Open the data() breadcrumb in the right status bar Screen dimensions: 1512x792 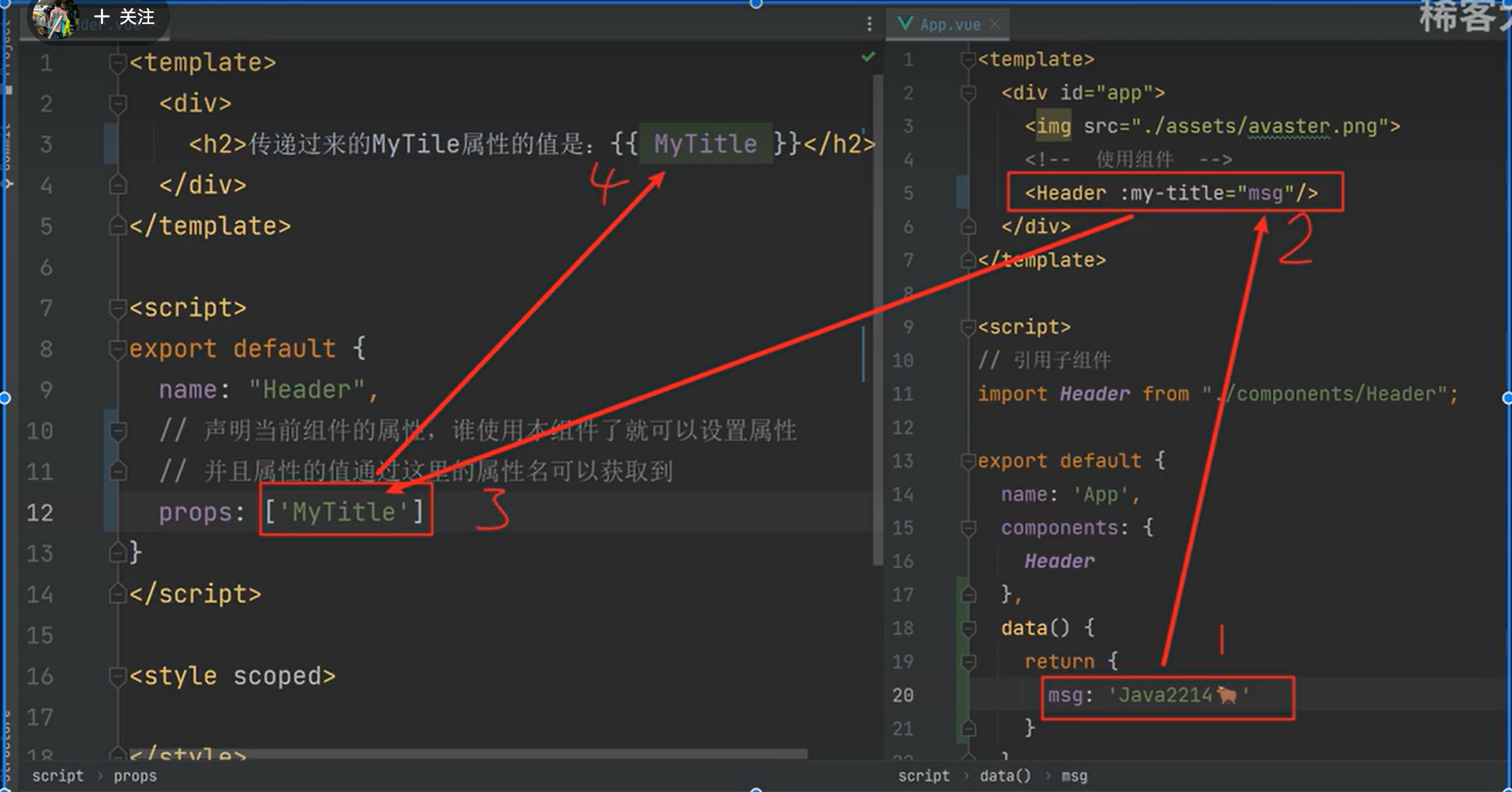(1005, 776)
